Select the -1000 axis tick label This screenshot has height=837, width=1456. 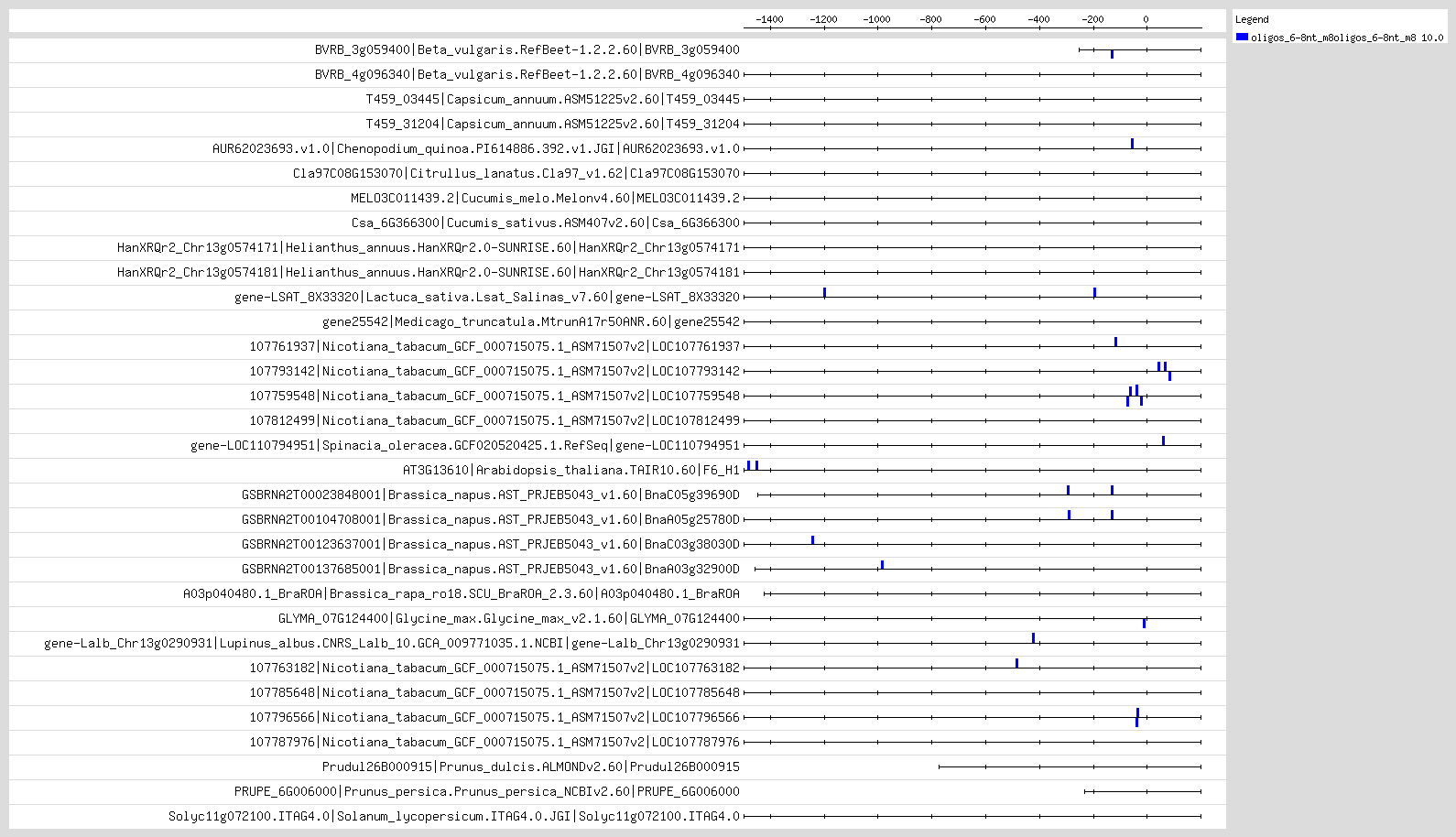tap(876, 19)
